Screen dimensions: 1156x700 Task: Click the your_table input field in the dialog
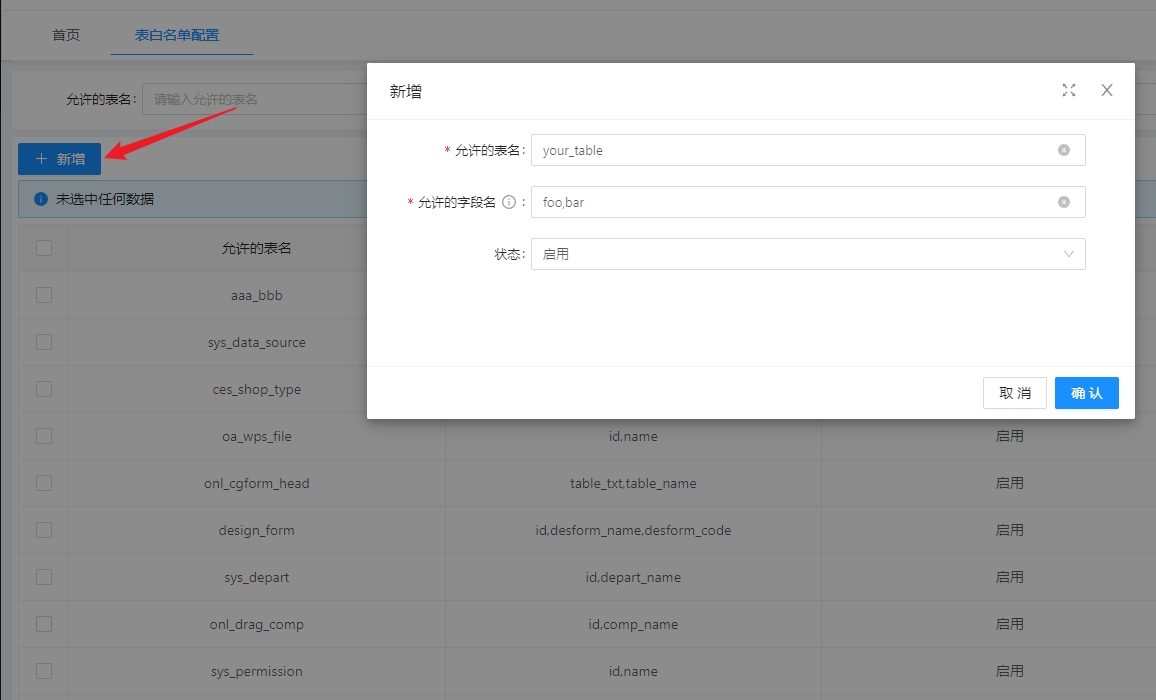[808, 150]
